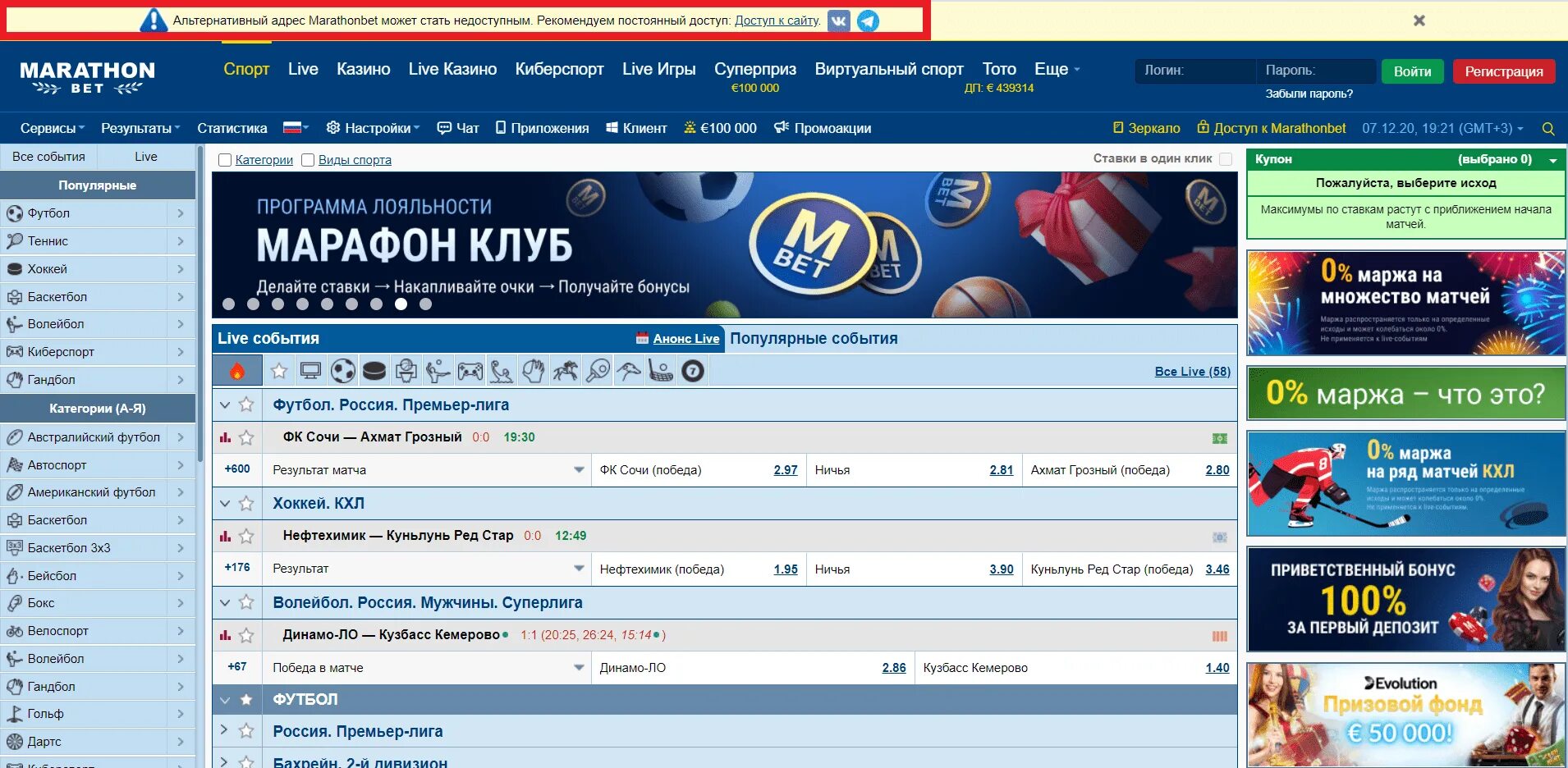Image resolution: width=1568 pixels, height=768 pixels.
Task: Open the Казино tab
Action: click(363, 69)
